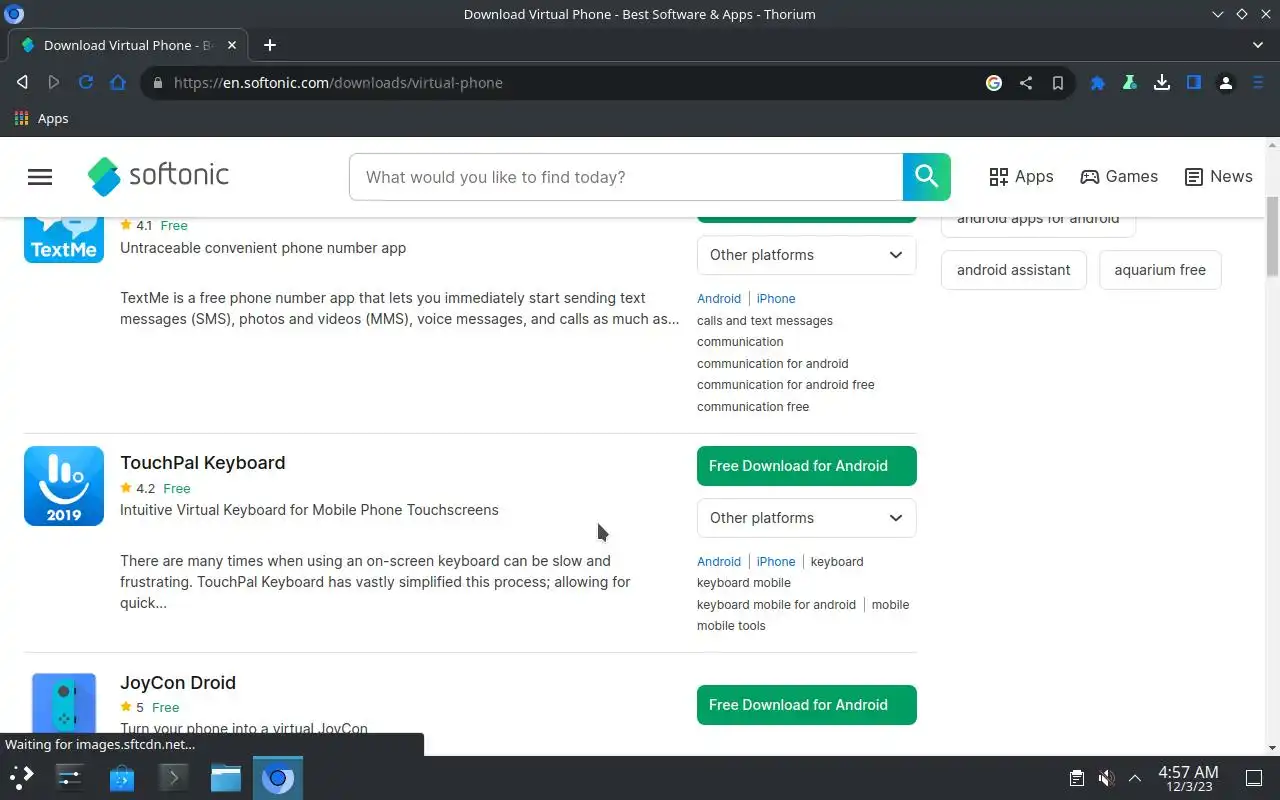
Task: Click the Thorium browser taskbar icon
Action: click(x=278, y=777)
